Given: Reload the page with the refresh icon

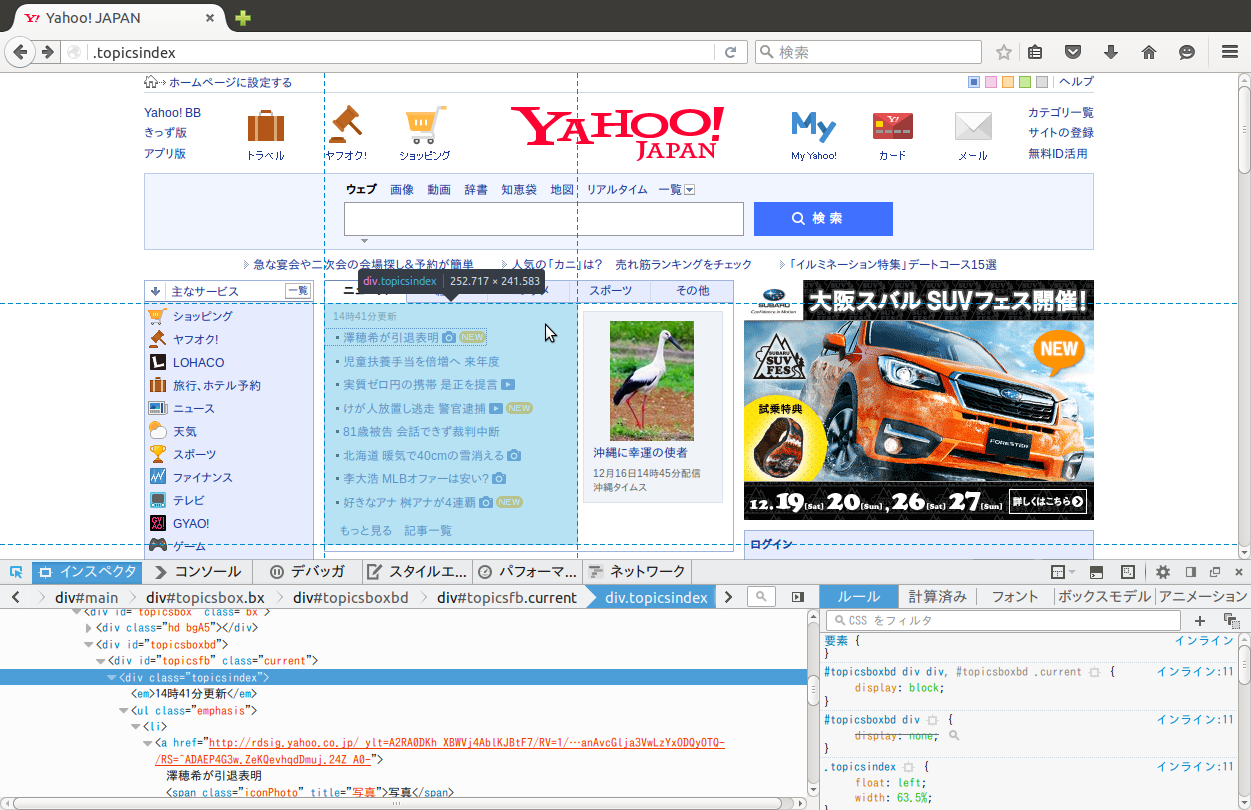Looking at the screenshot, I should click(x=731, y=52).
